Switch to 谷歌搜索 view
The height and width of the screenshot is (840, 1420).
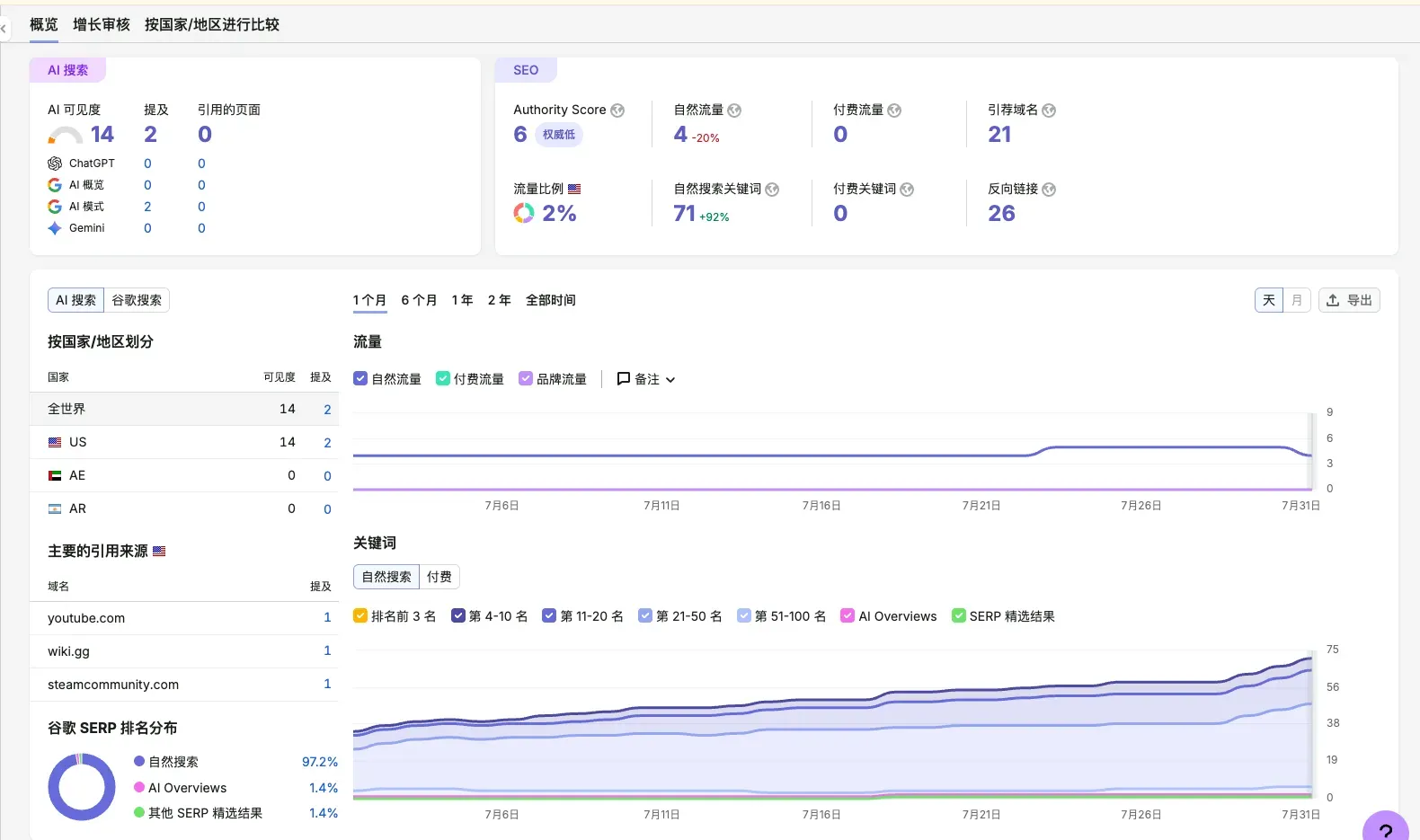point(137,300)
